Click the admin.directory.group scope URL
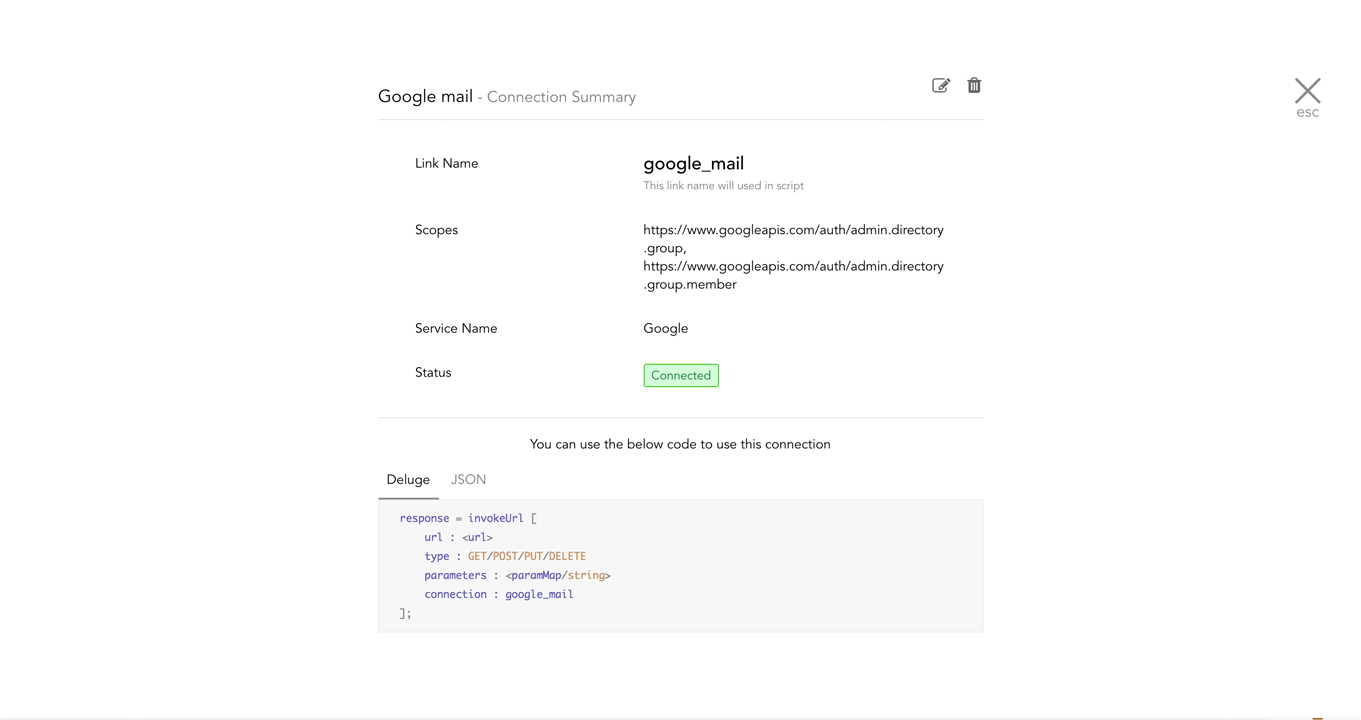 click(793, 239)
